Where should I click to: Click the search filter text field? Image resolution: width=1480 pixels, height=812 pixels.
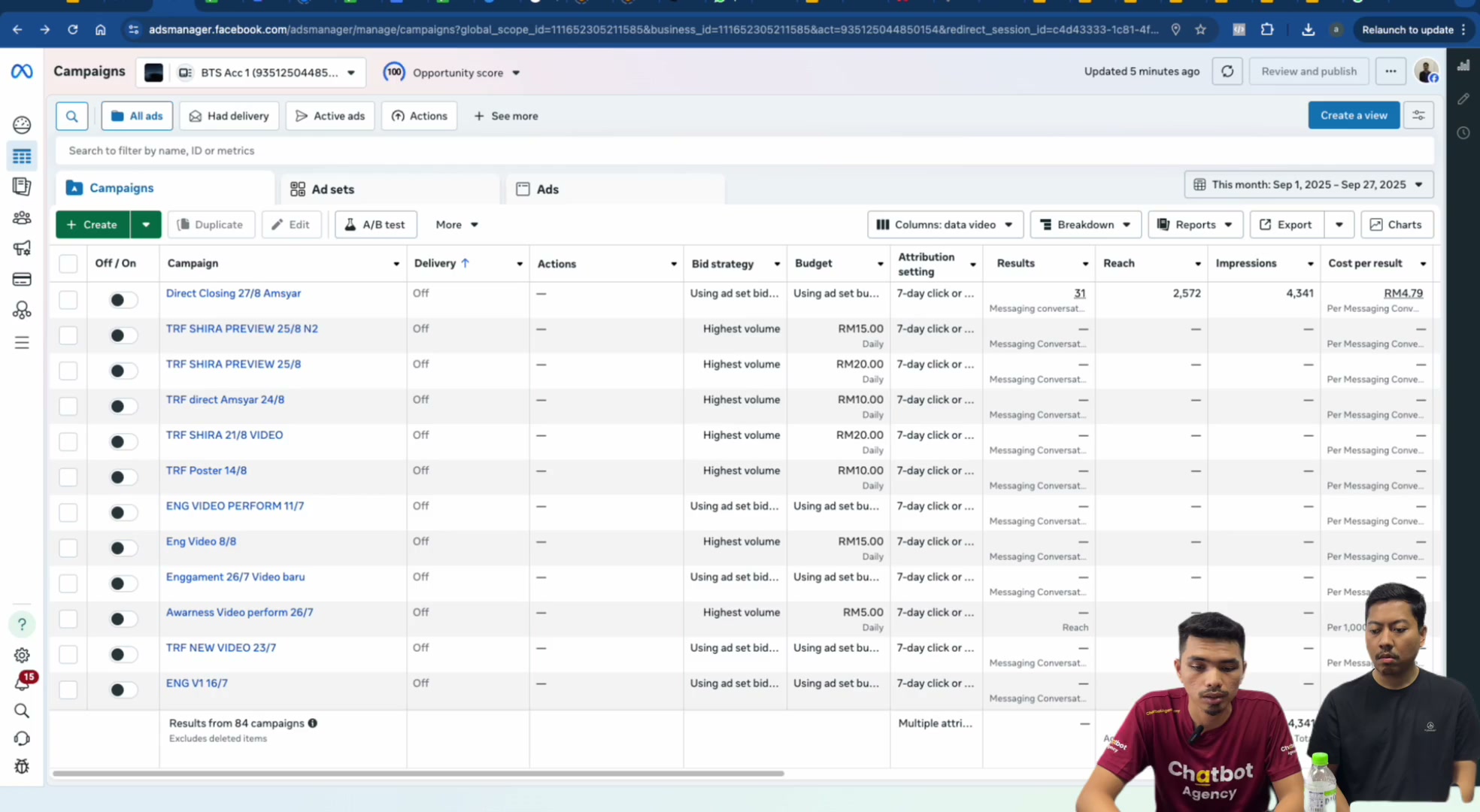[745, 150]
